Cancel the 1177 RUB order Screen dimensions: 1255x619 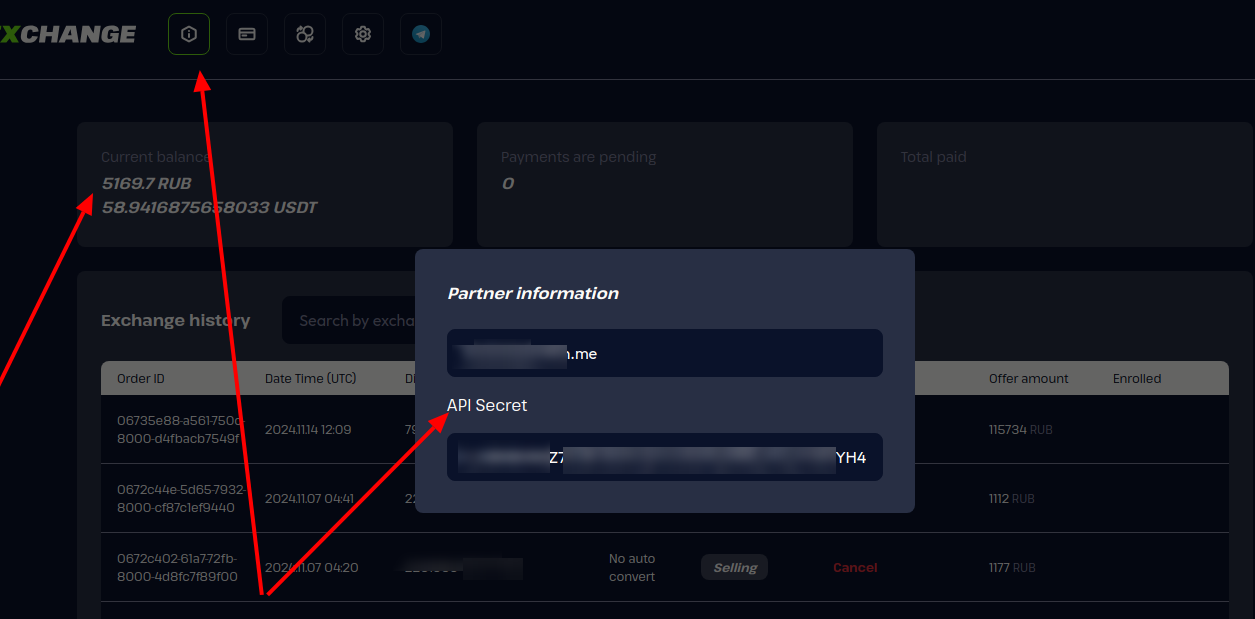(x=855, y=568)
